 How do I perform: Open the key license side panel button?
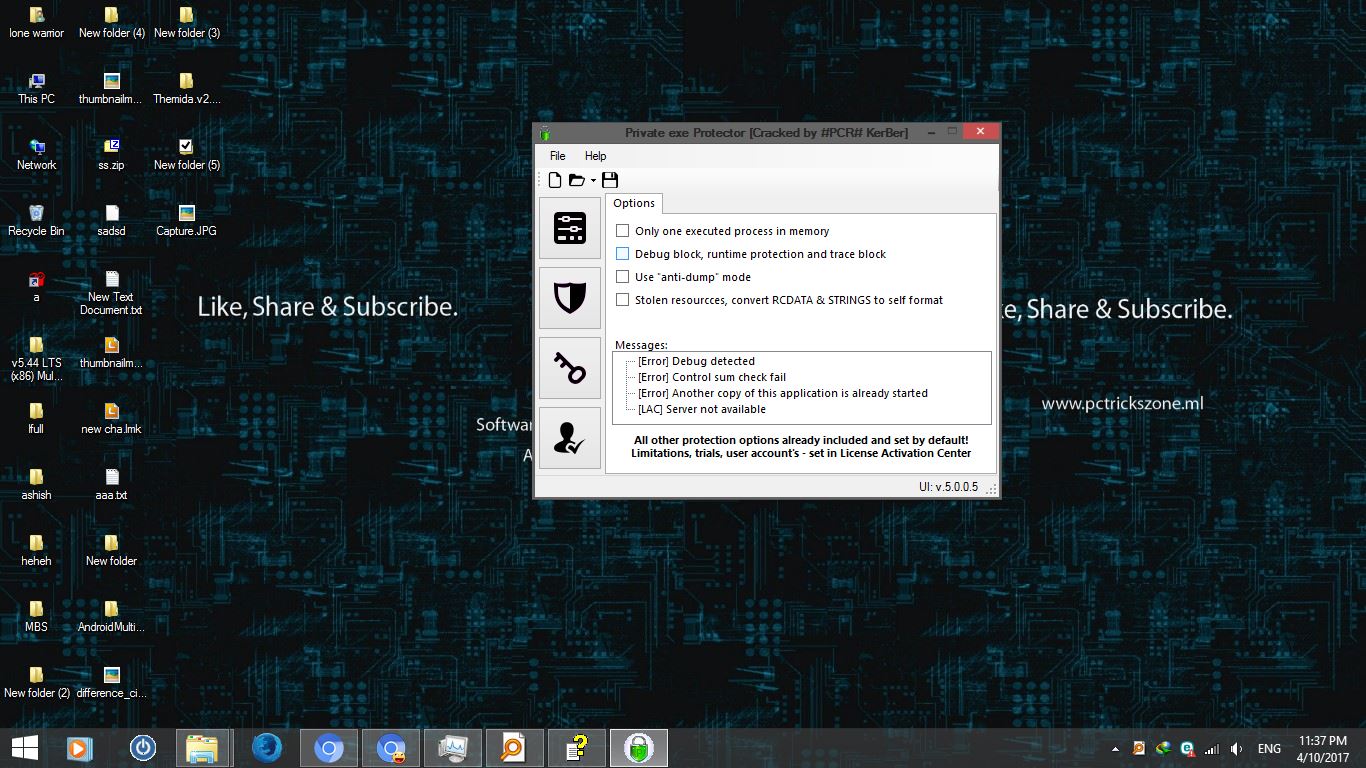click(570, 368)
